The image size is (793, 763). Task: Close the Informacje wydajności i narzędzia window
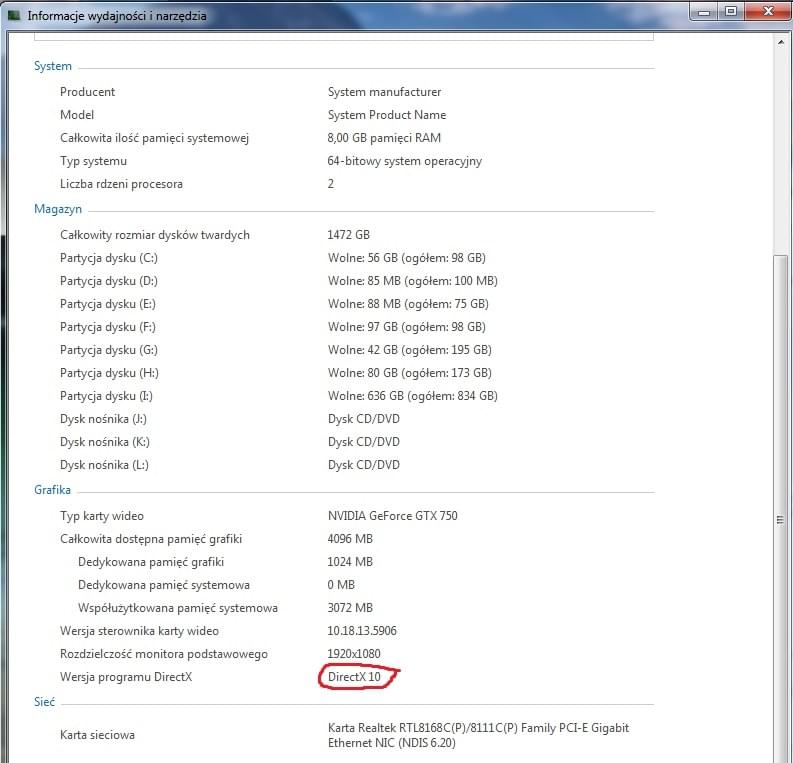(x=768, y=12)
